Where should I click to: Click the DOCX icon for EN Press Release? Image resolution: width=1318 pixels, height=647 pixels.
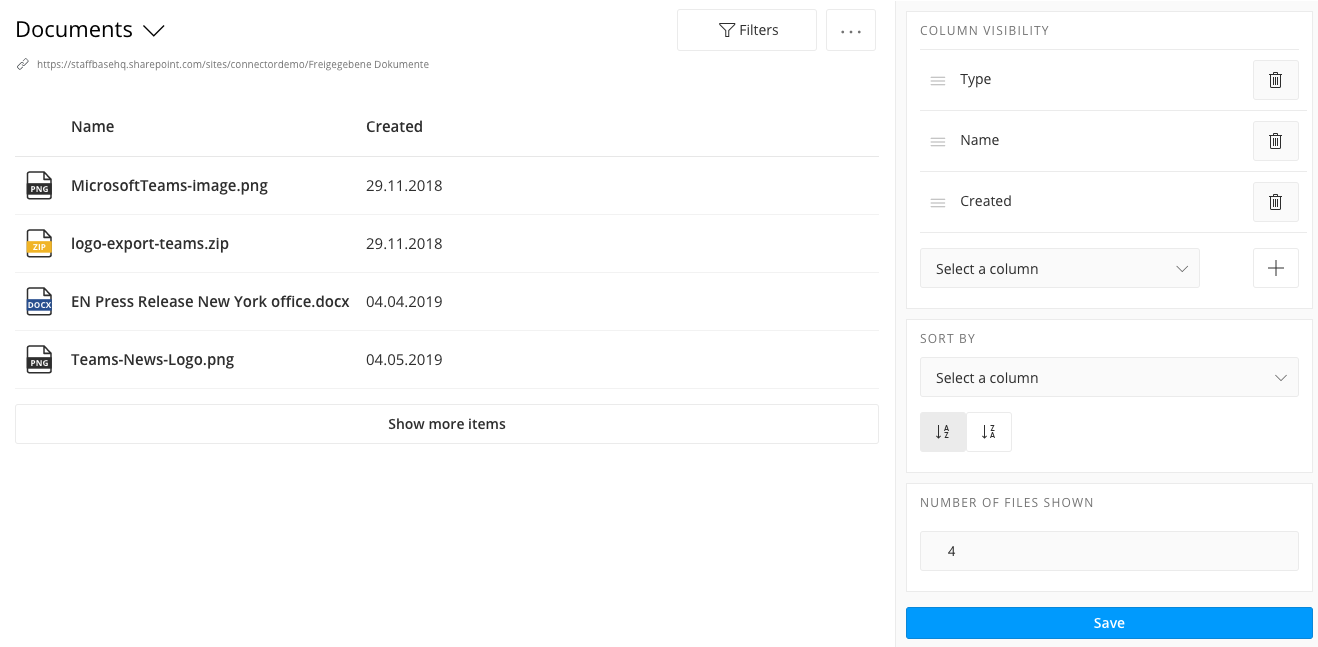[x=39, y=301]
